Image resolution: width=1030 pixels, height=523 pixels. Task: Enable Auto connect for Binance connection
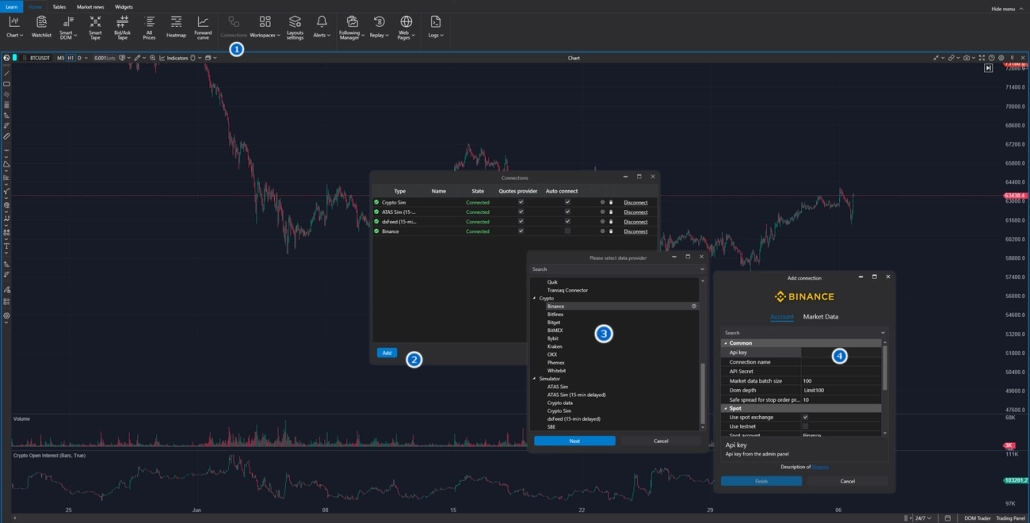point(568,231)
